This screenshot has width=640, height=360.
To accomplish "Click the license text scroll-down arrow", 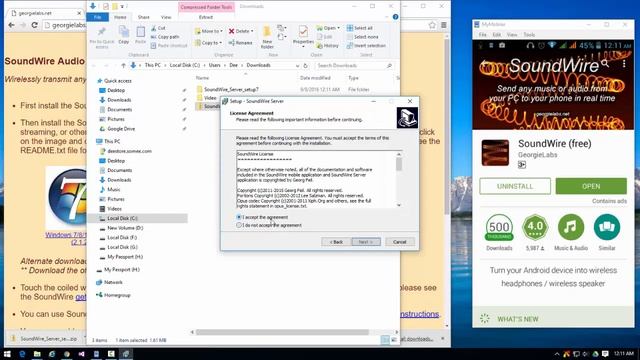I will (x=399, y=205).
